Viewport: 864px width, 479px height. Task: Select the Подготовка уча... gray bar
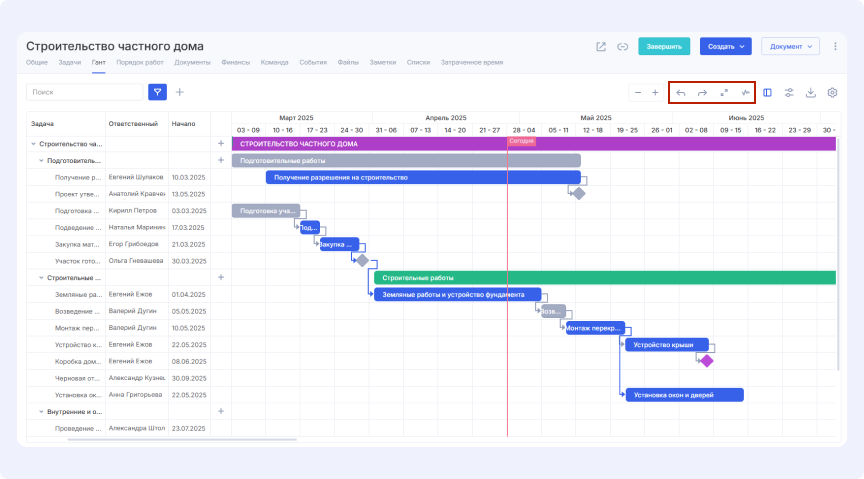[x=266, y=211]
